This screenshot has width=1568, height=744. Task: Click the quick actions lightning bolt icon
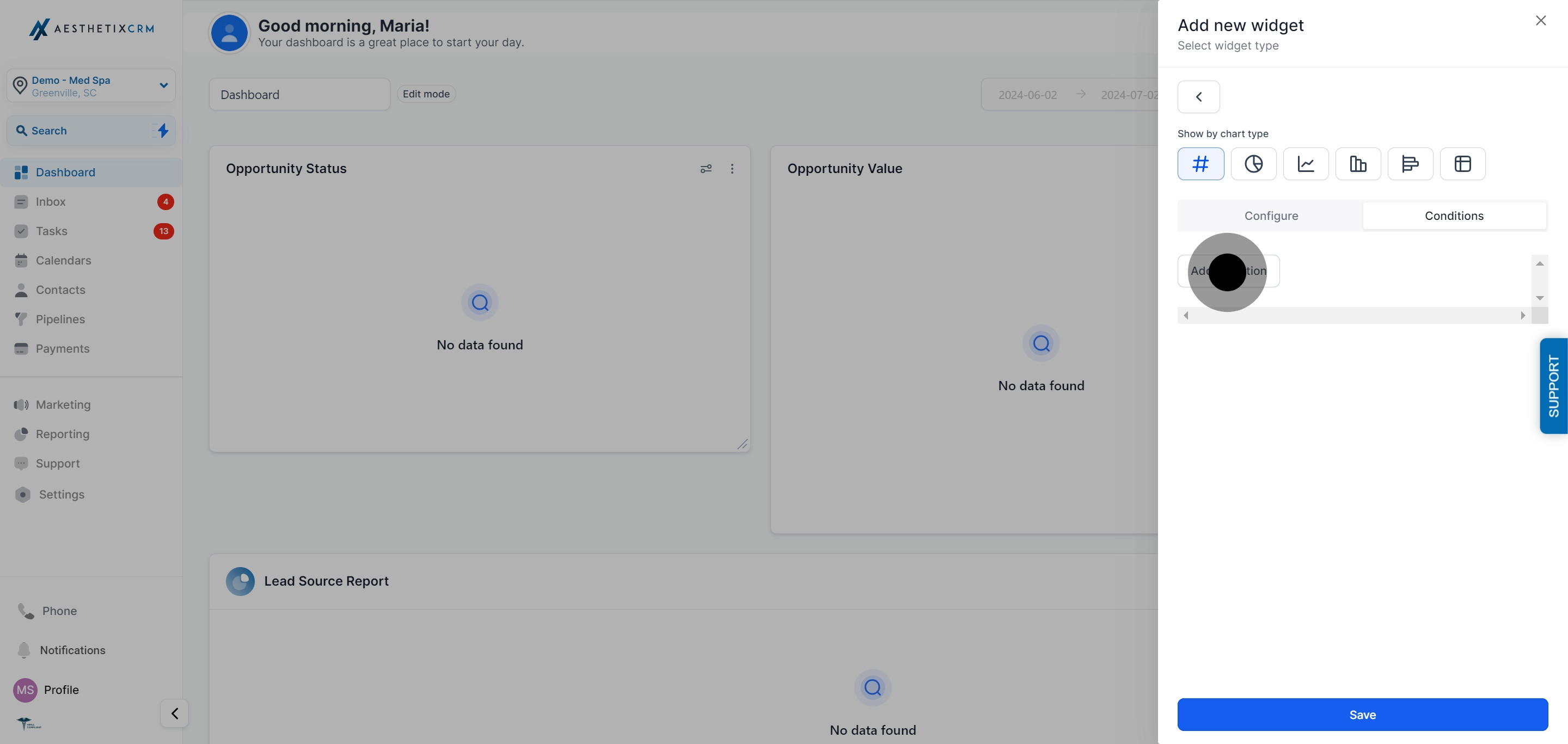pos(163,130)
